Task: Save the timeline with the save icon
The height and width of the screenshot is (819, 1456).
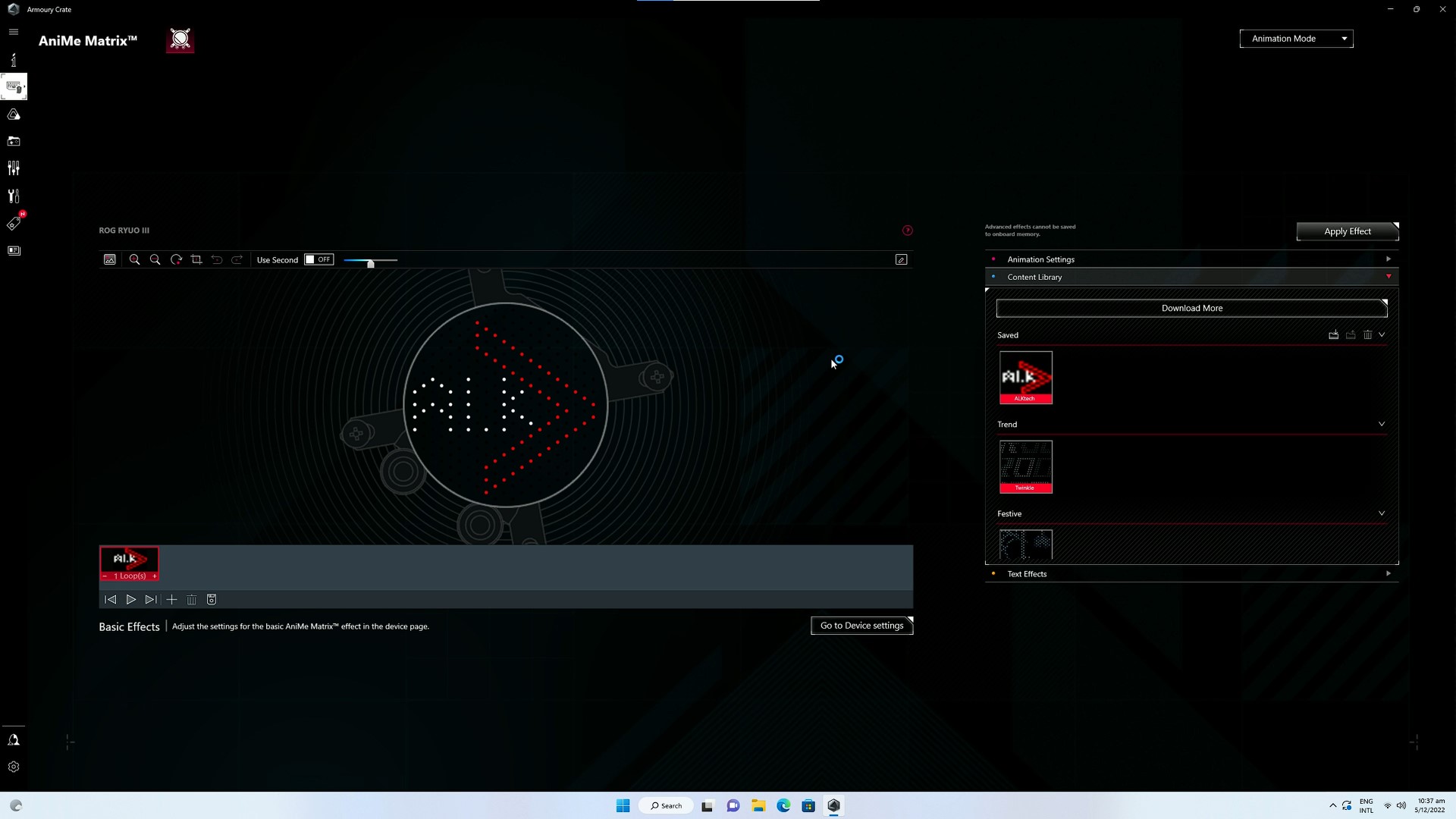Action: [212, 600]
